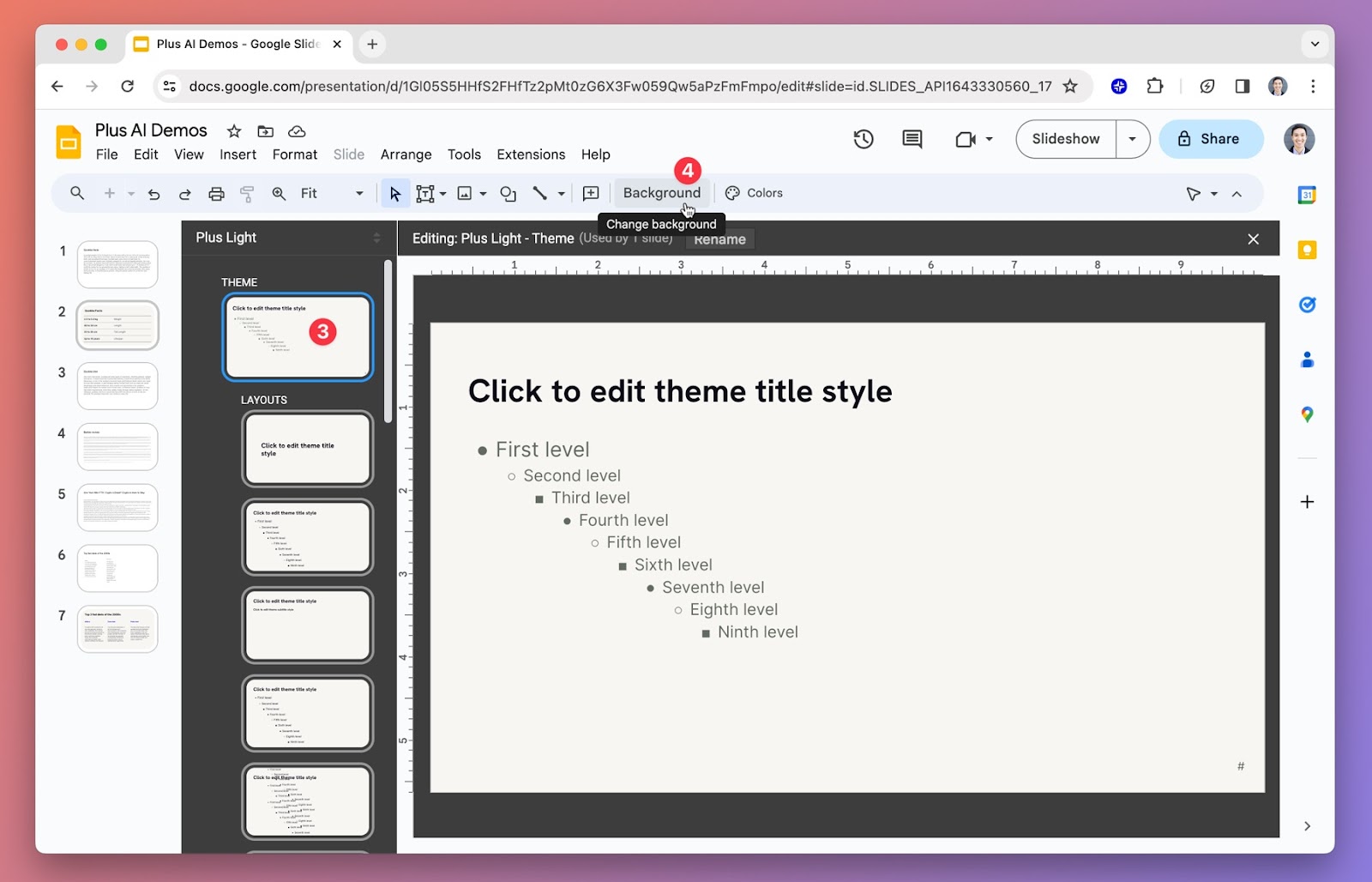This screenshot has width=1372, height=882.
Task: Expand the line tool dropdown arrow
Action: tap(562, 194)
